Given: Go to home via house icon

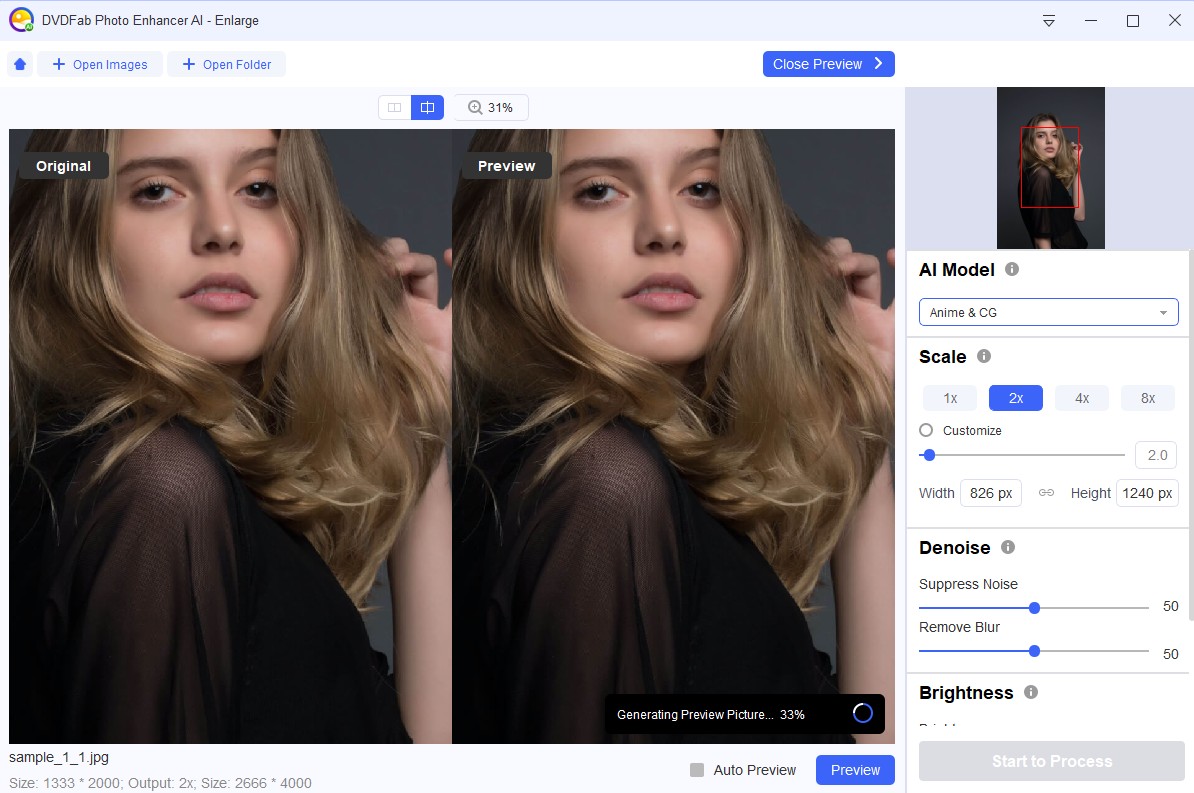Looking at the screenshot, I should pos(20,64).
